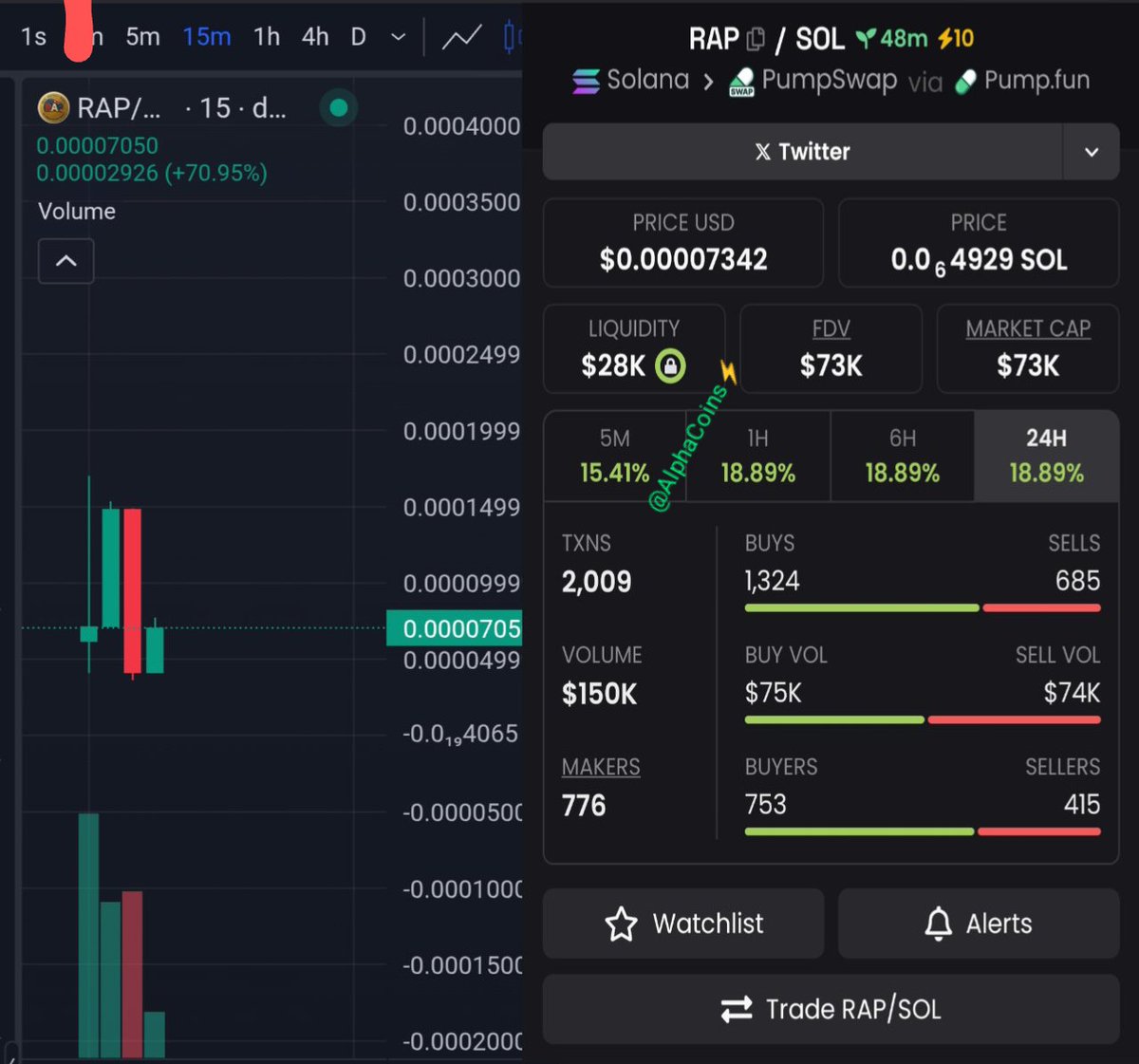Open the Alerts button
Image resolution: width=1139 pixels, height=1064 pixels.
click(x=979, y=924)
